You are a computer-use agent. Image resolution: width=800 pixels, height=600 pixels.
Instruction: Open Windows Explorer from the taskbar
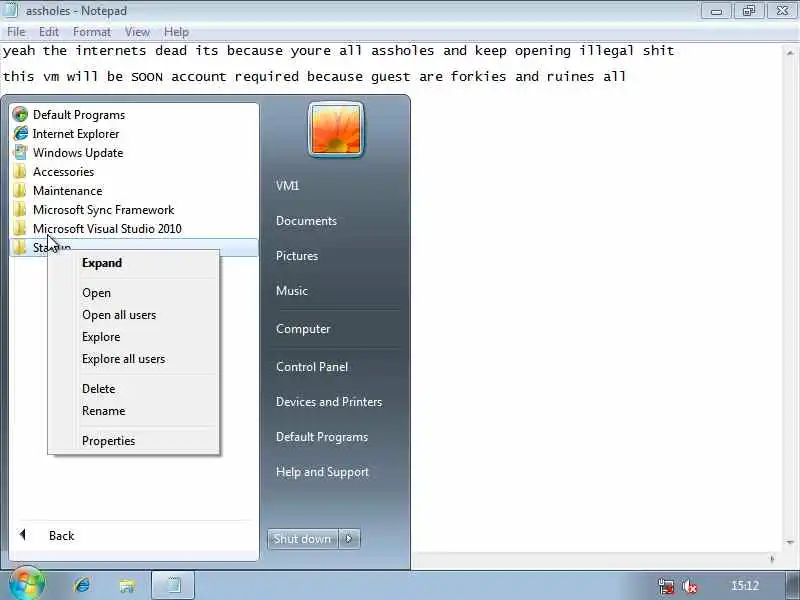click(126, 585)
